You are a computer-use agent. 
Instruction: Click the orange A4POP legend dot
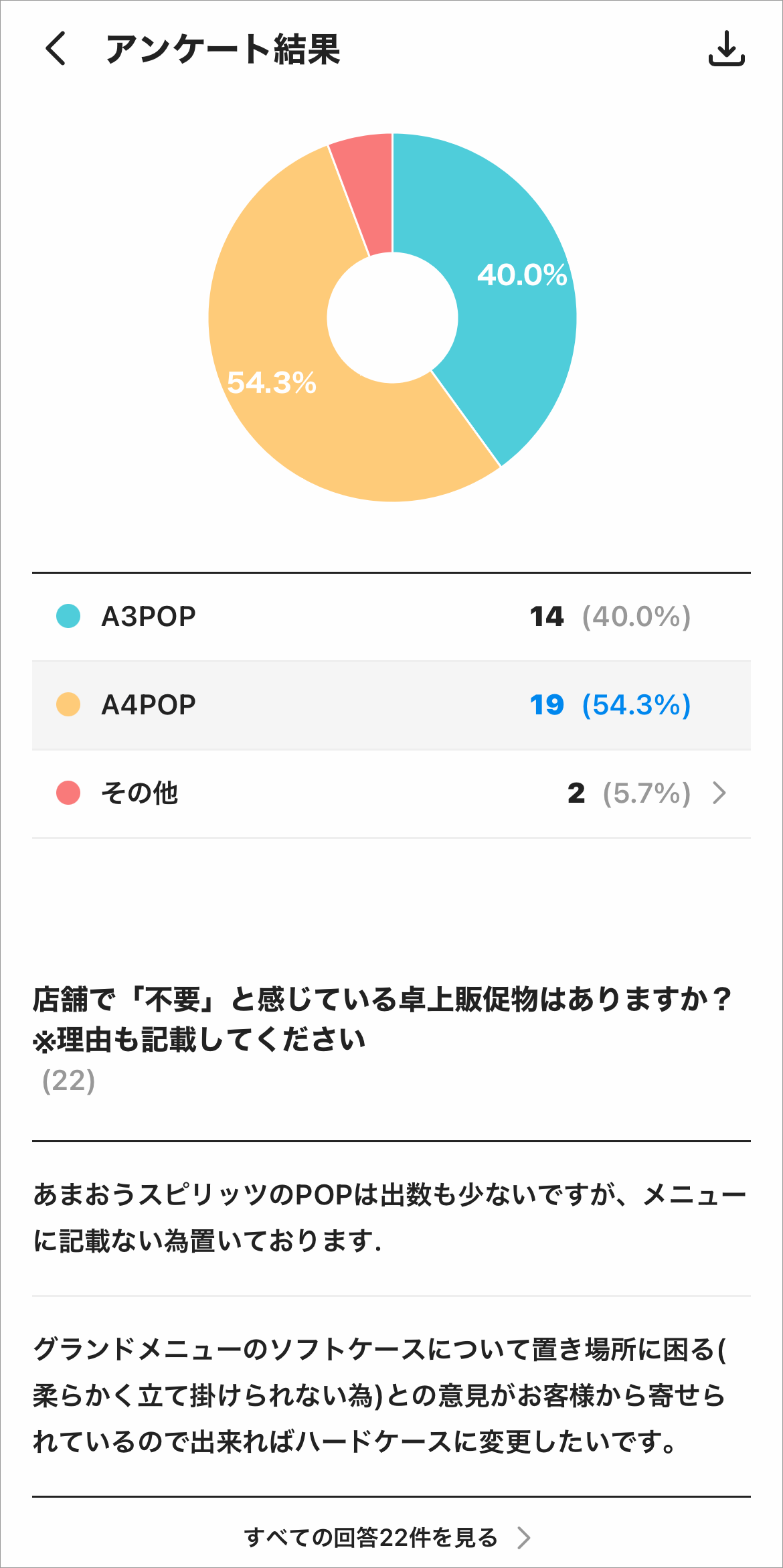click(68, 704)
